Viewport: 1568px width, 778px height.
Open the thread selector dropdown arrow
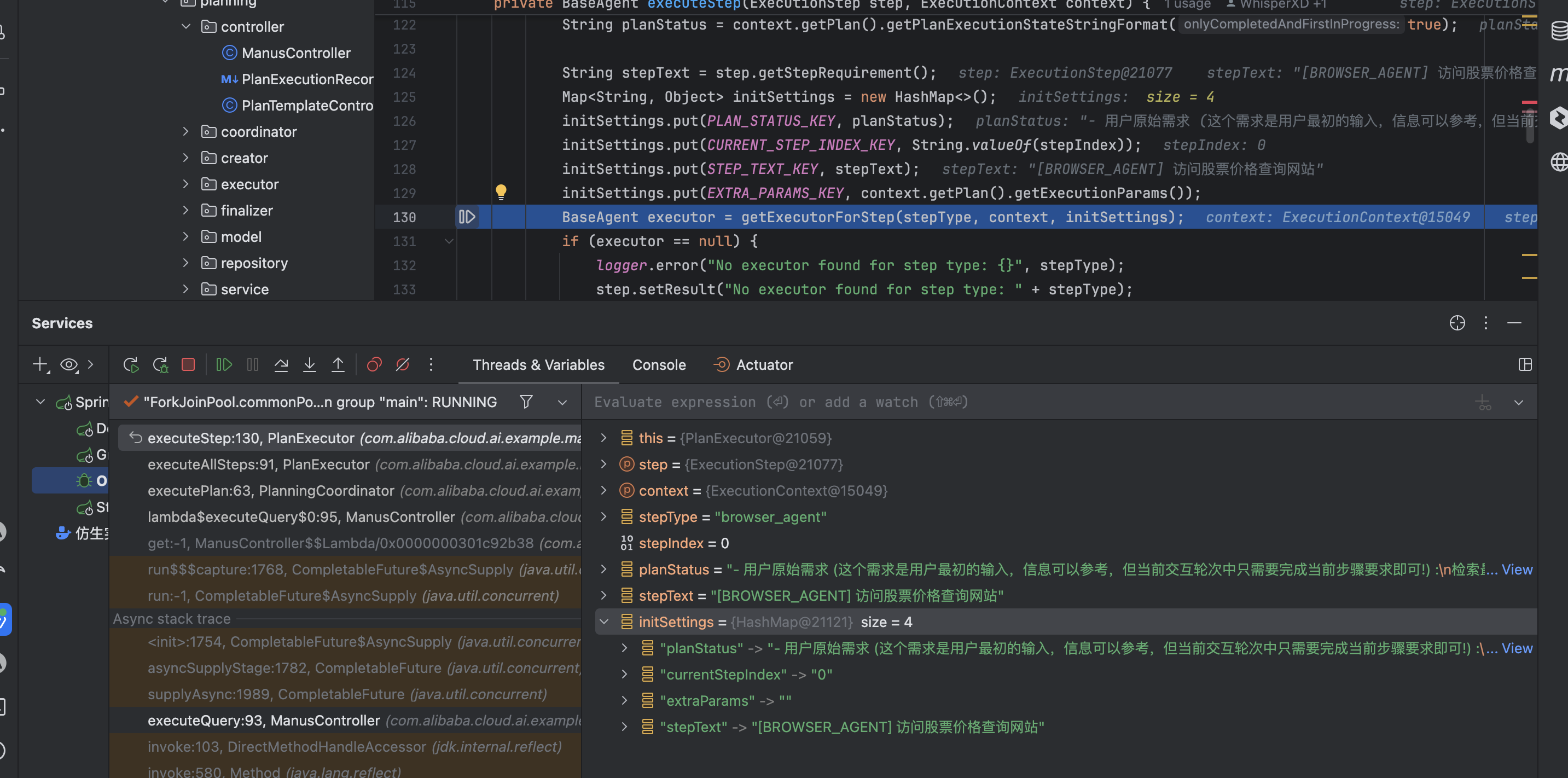(x=562, y=402)
